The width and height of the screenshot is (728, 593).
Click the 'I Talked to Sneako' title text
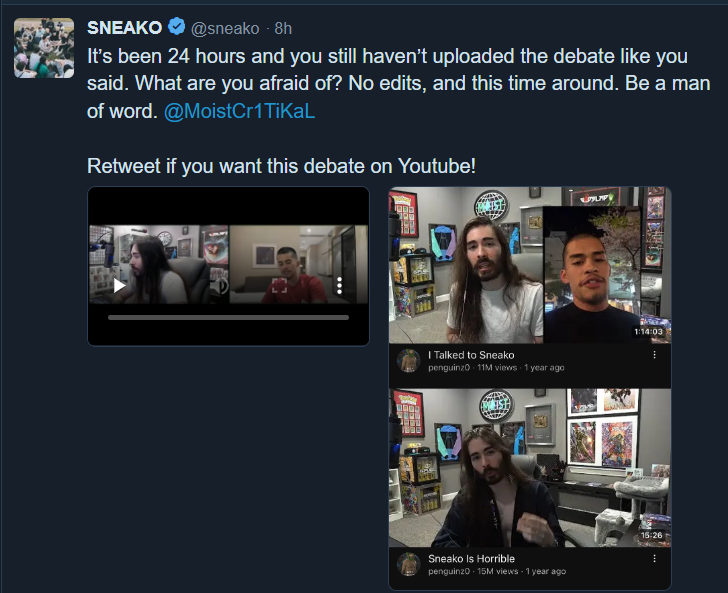click(471, 355)
